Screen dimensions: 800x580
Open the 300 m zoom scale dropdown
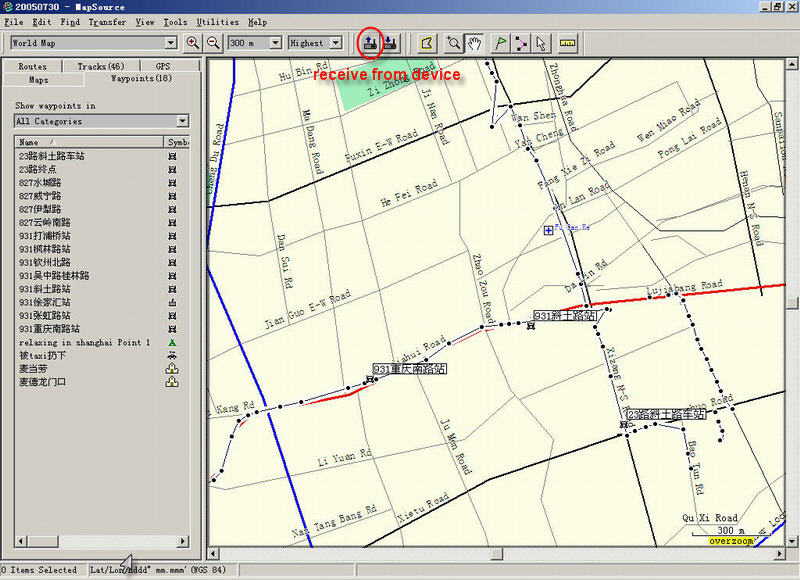click(276, 43)
